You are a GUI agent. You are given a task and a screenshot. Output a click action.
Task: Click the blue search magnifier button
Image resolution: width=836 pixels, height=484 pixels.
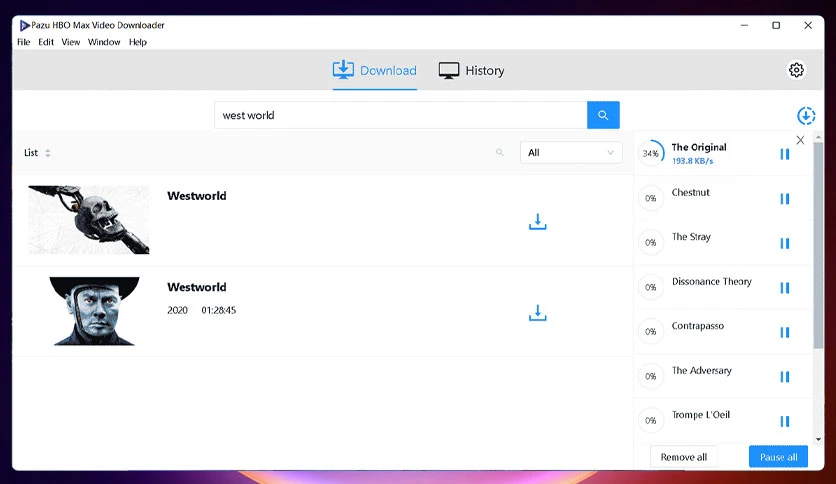(x=603, y=115)
